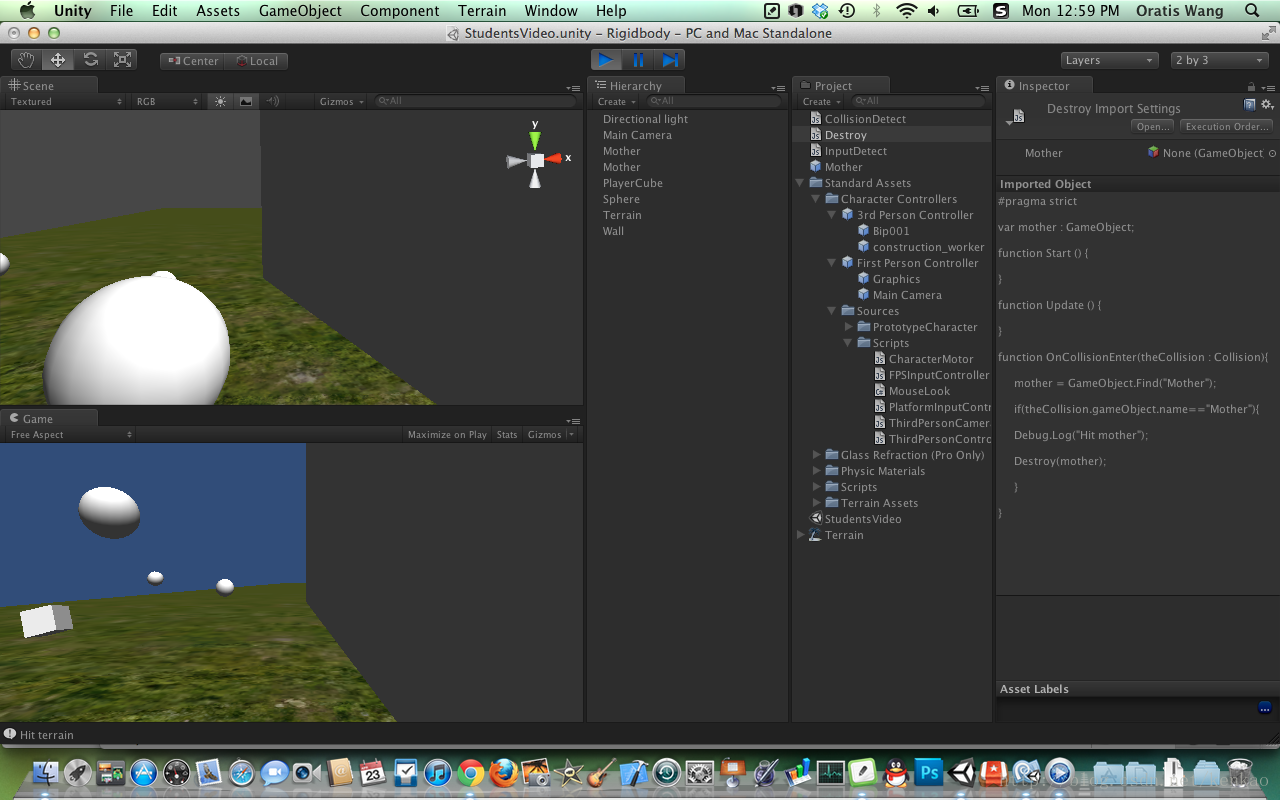Open the 2 by 3 layout dropdown
This screenshot has height=800, width=1280.
pos(1219,60)
